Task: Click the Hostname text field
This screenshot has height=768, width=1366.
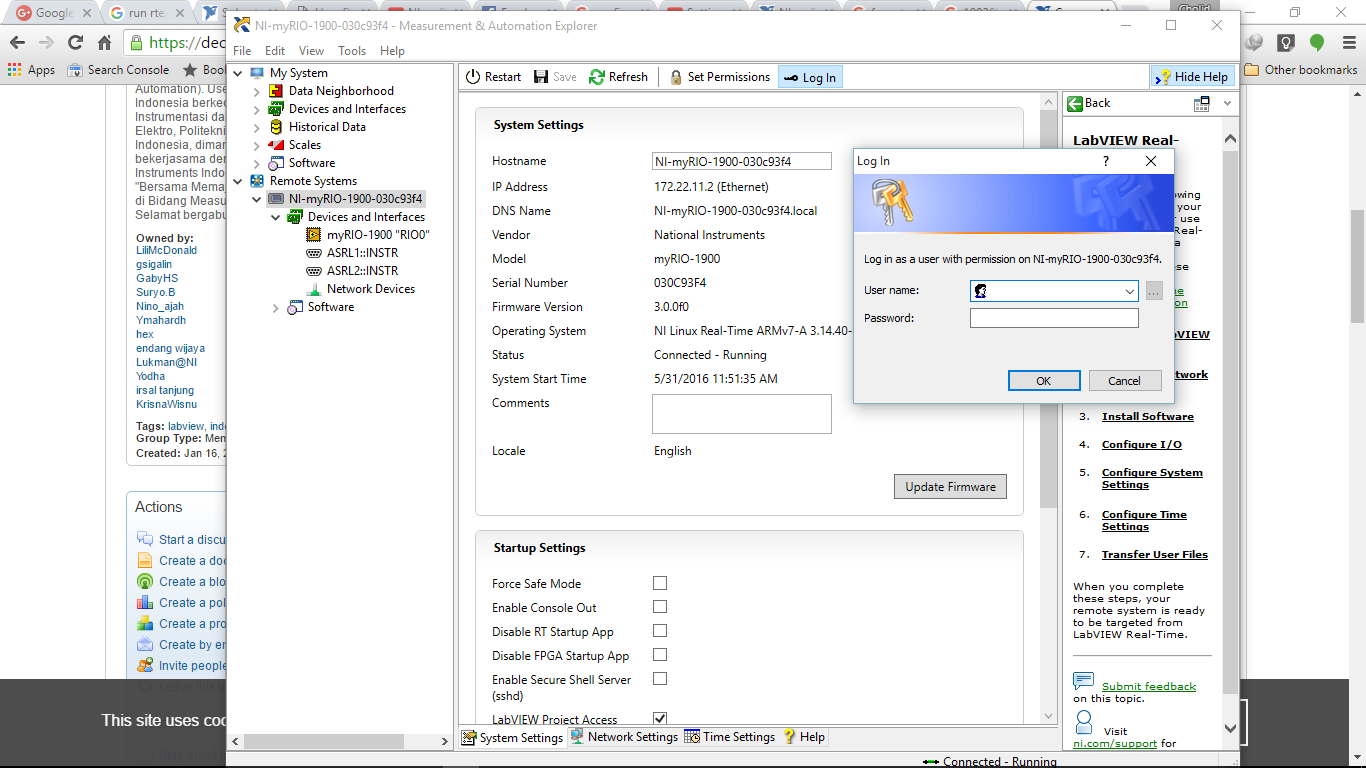Action: point(742,161)
